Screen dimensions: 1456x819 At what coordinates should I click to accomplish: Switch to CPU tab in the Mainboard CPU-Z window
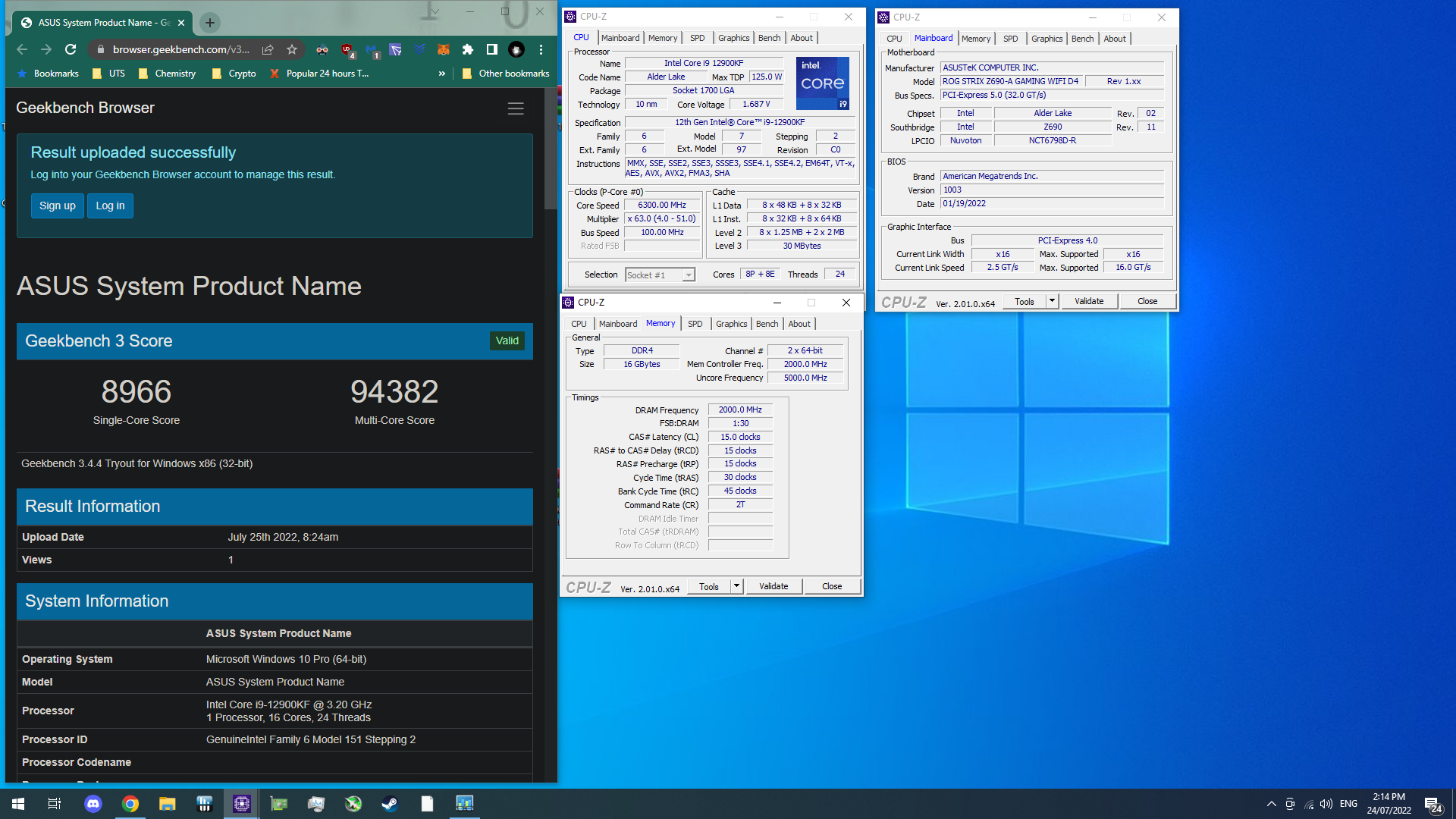pos(895,39)
